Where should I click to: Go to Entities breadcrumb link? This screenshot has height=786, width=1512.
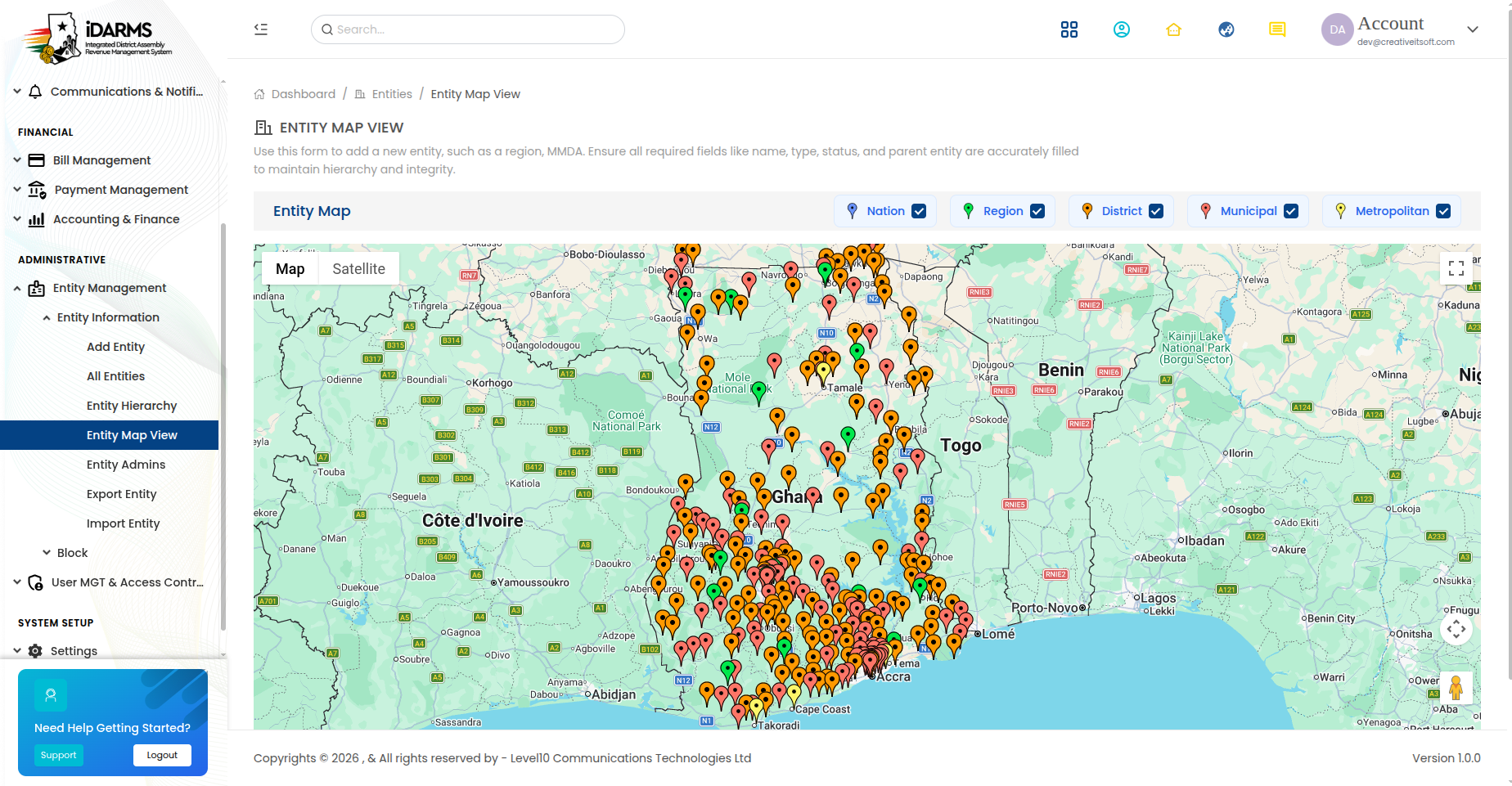point(392,94)
